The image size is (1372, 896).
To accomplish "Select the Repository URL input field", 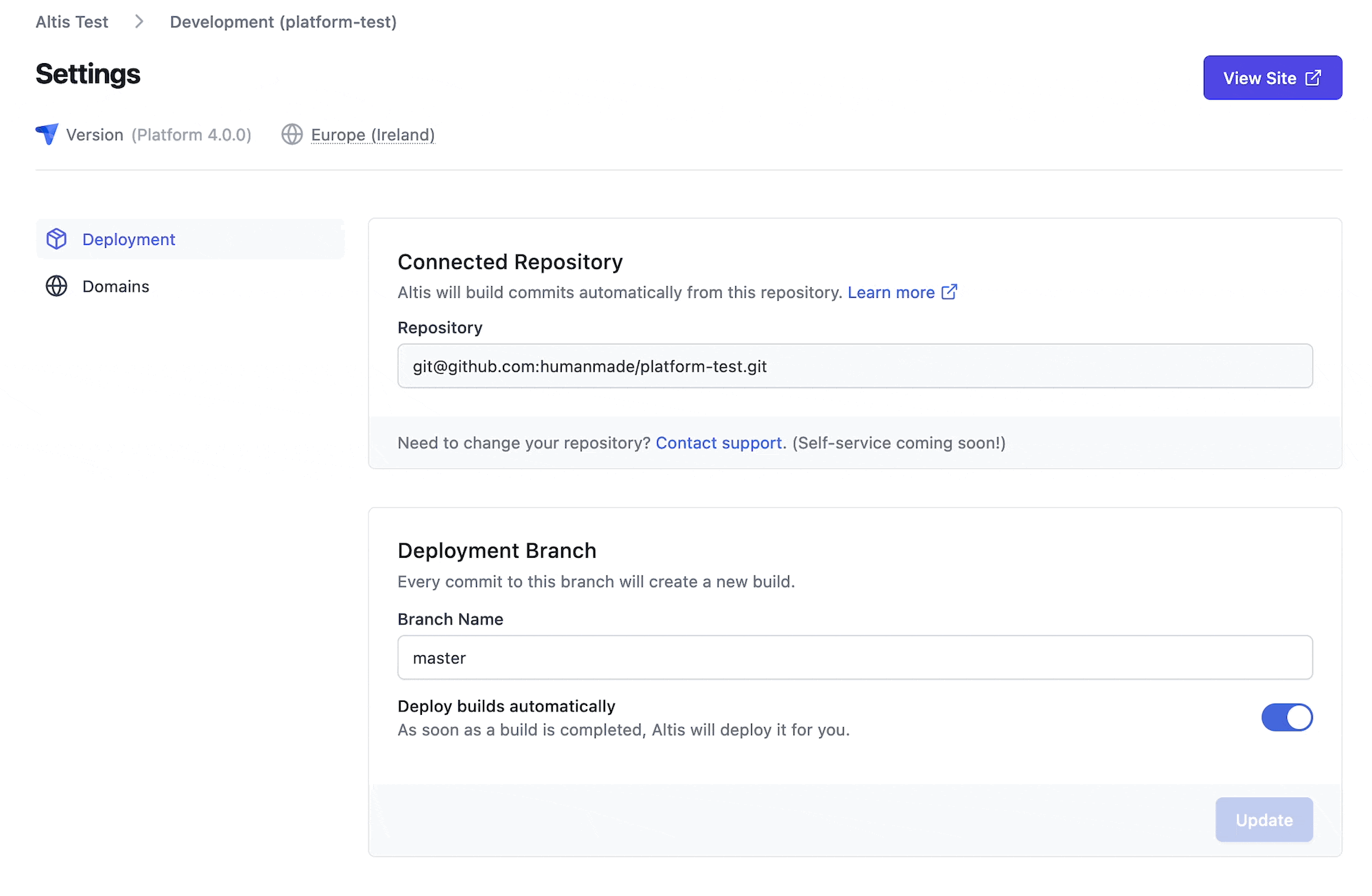I will [854, 366].
